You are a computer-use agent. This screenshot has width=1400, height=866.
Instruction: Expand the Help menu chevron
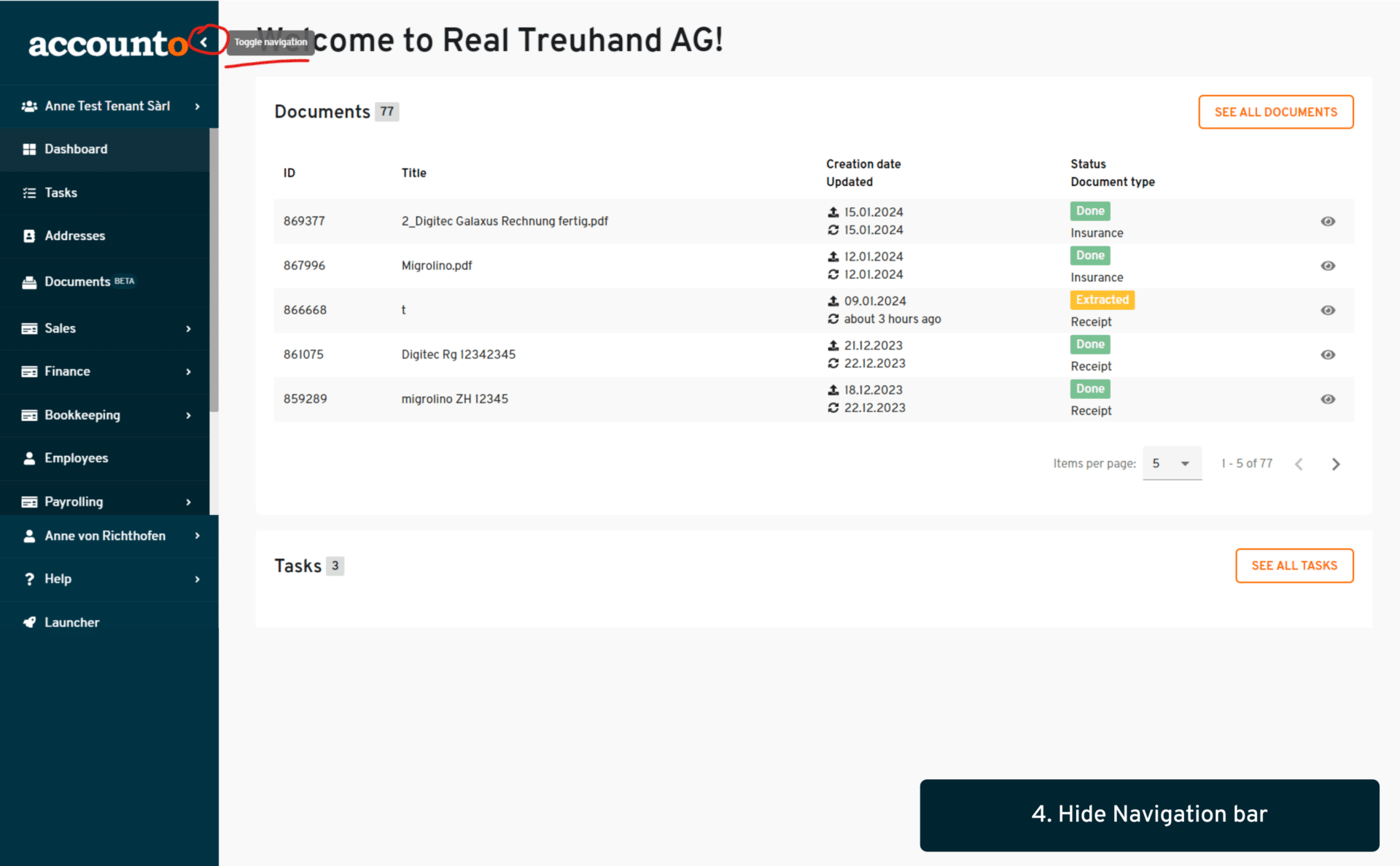coord(197,580)
